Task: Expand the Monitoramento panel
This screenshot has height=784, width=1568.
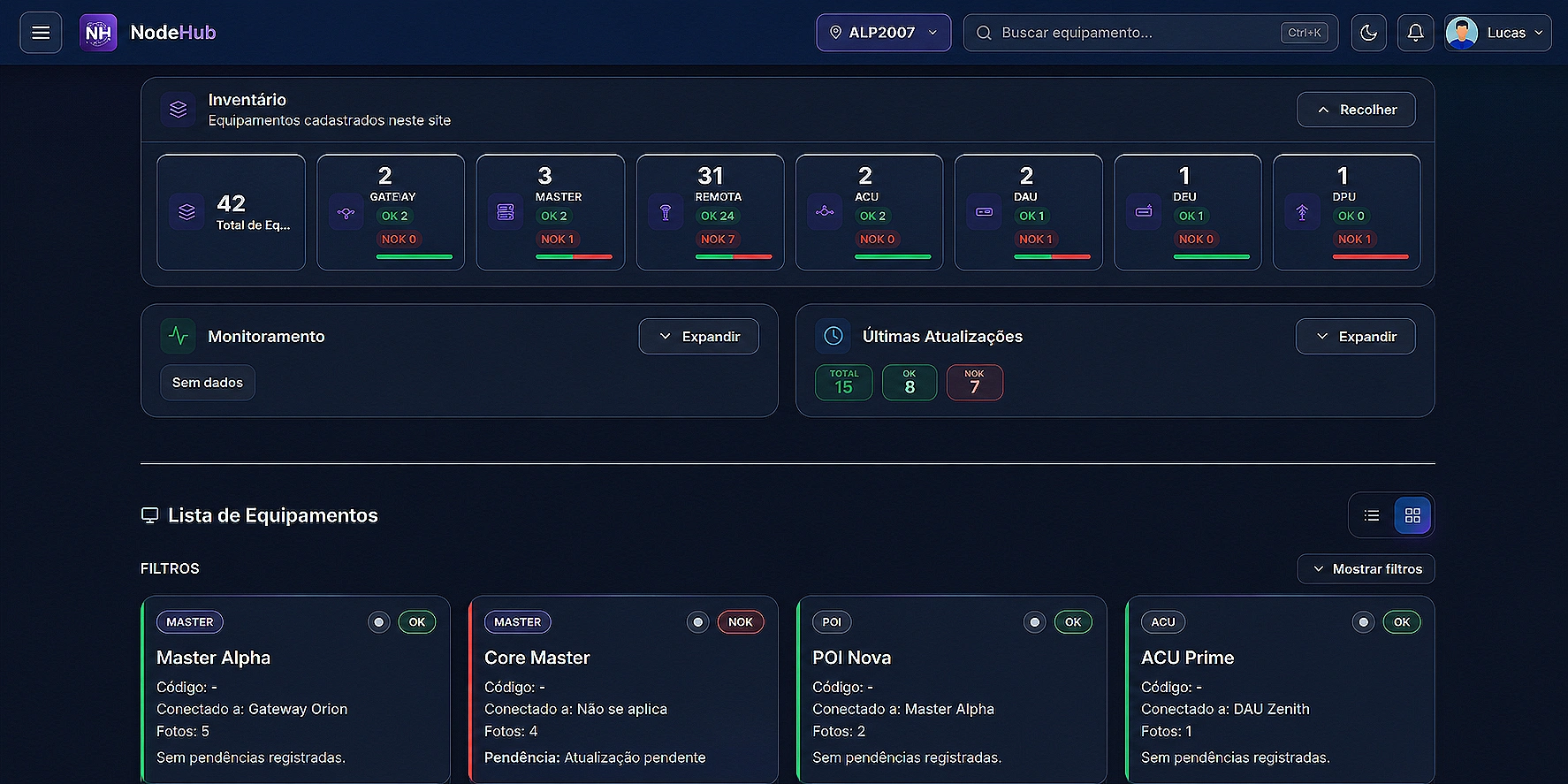Action: coord(698,336)
